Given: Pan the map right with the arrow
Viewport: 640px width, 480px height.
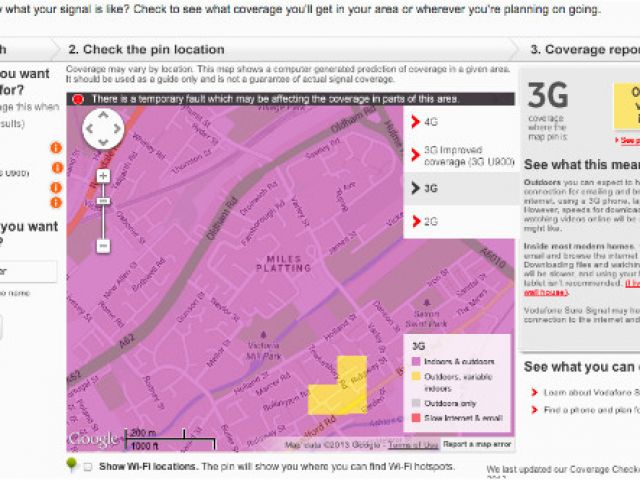Looking at the screenshot, I should 117,129.
